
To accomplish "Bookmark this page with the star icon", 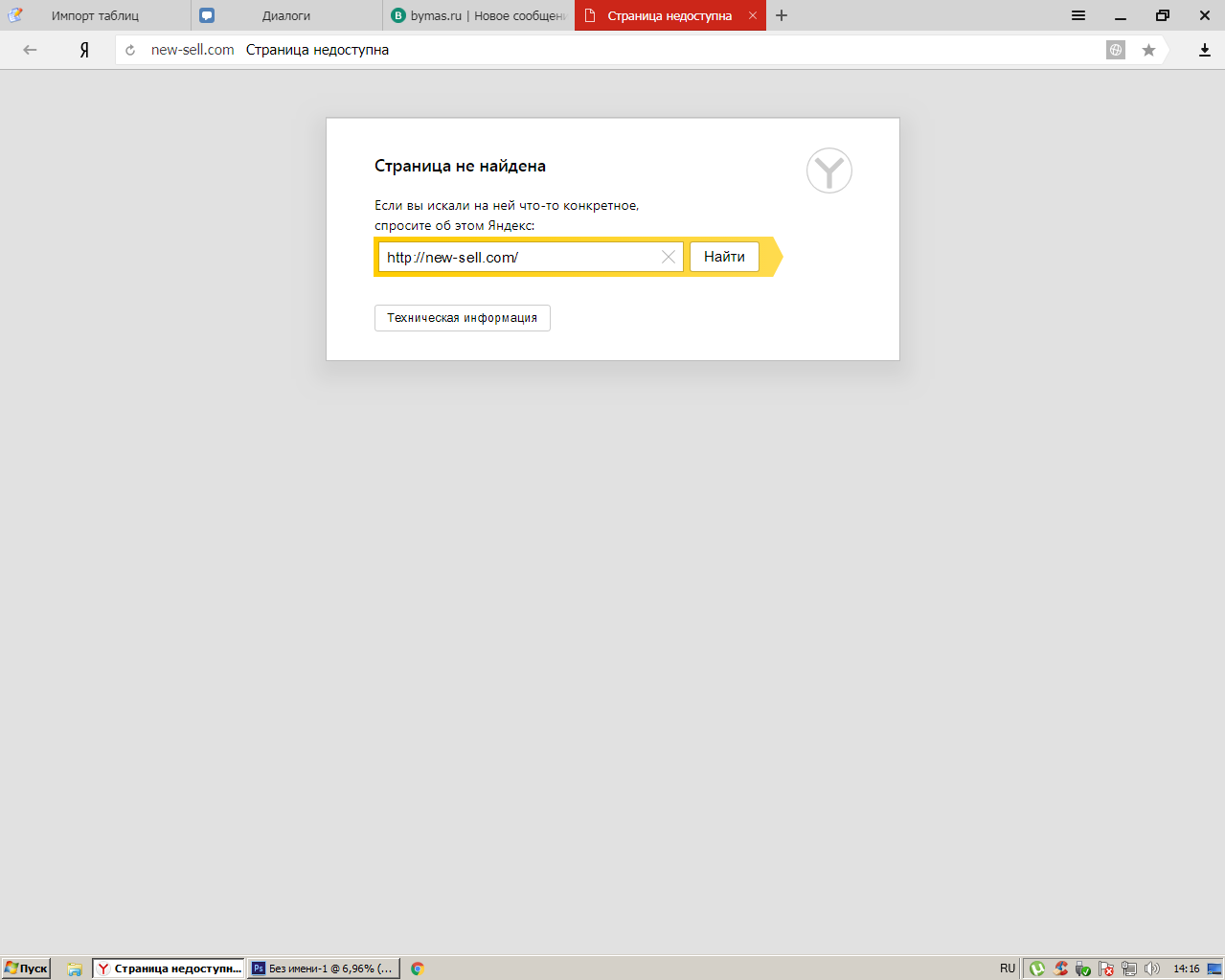I will point(1148,50).
